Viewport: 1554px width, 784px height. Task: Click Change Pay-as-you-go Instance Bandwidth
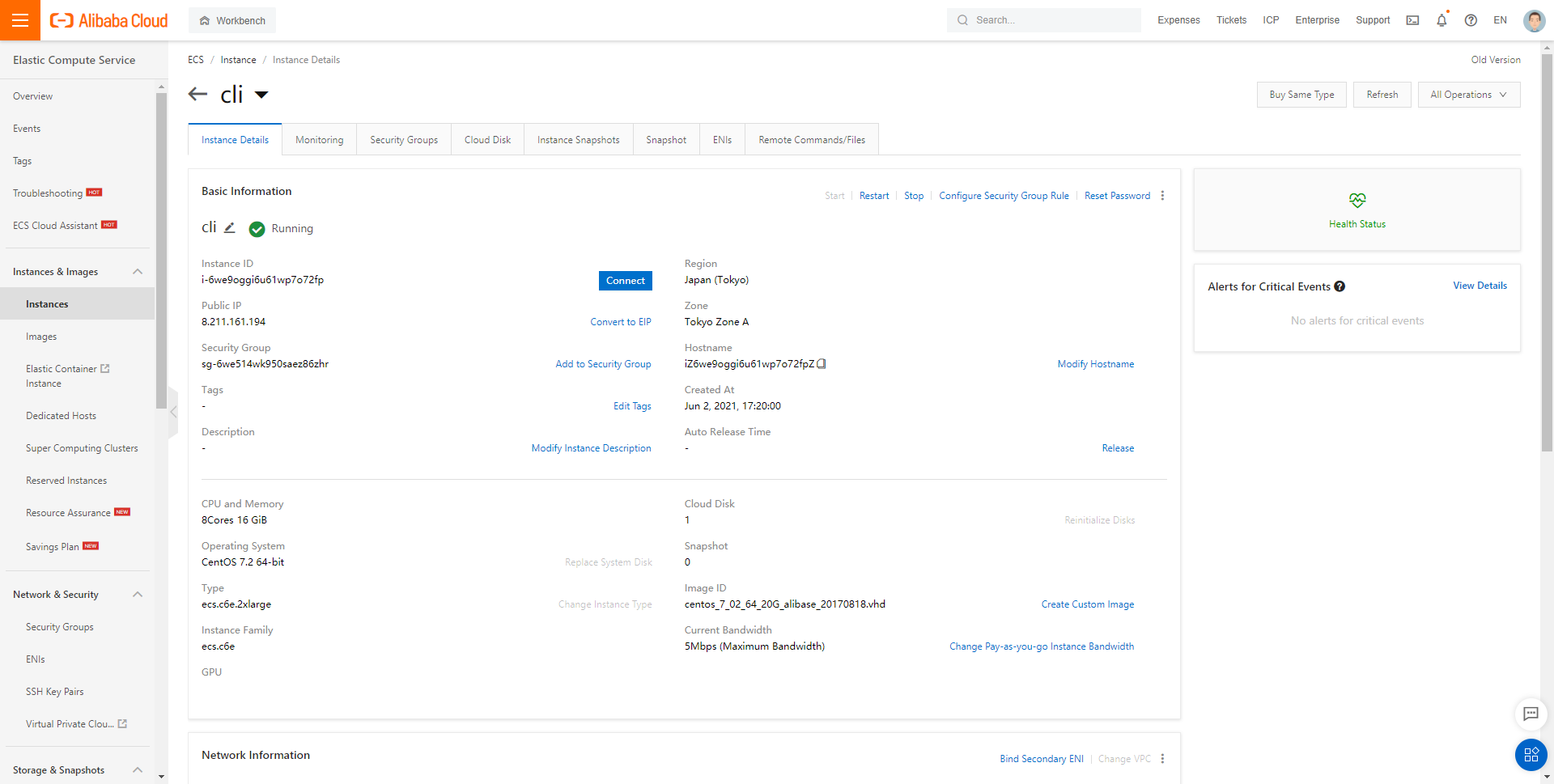(x=1042, y=646)
